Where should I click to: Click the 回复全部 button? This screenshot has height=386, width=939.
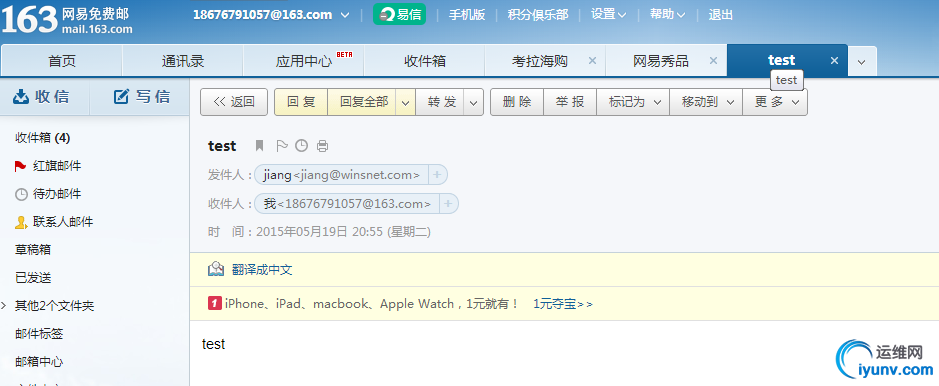click(x=363, y=102)
